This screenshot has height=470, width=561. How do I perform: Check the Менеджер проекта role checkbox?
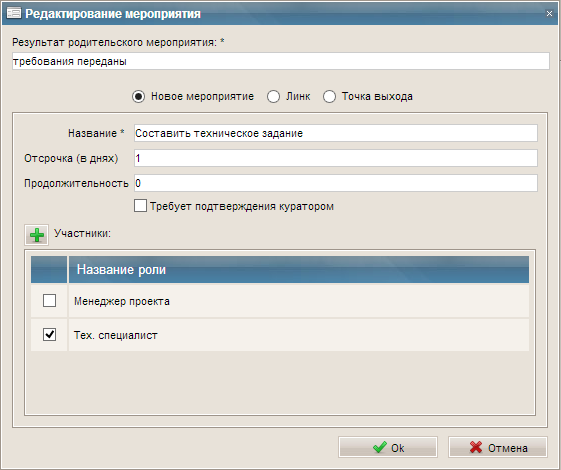[x=49, y=300]
